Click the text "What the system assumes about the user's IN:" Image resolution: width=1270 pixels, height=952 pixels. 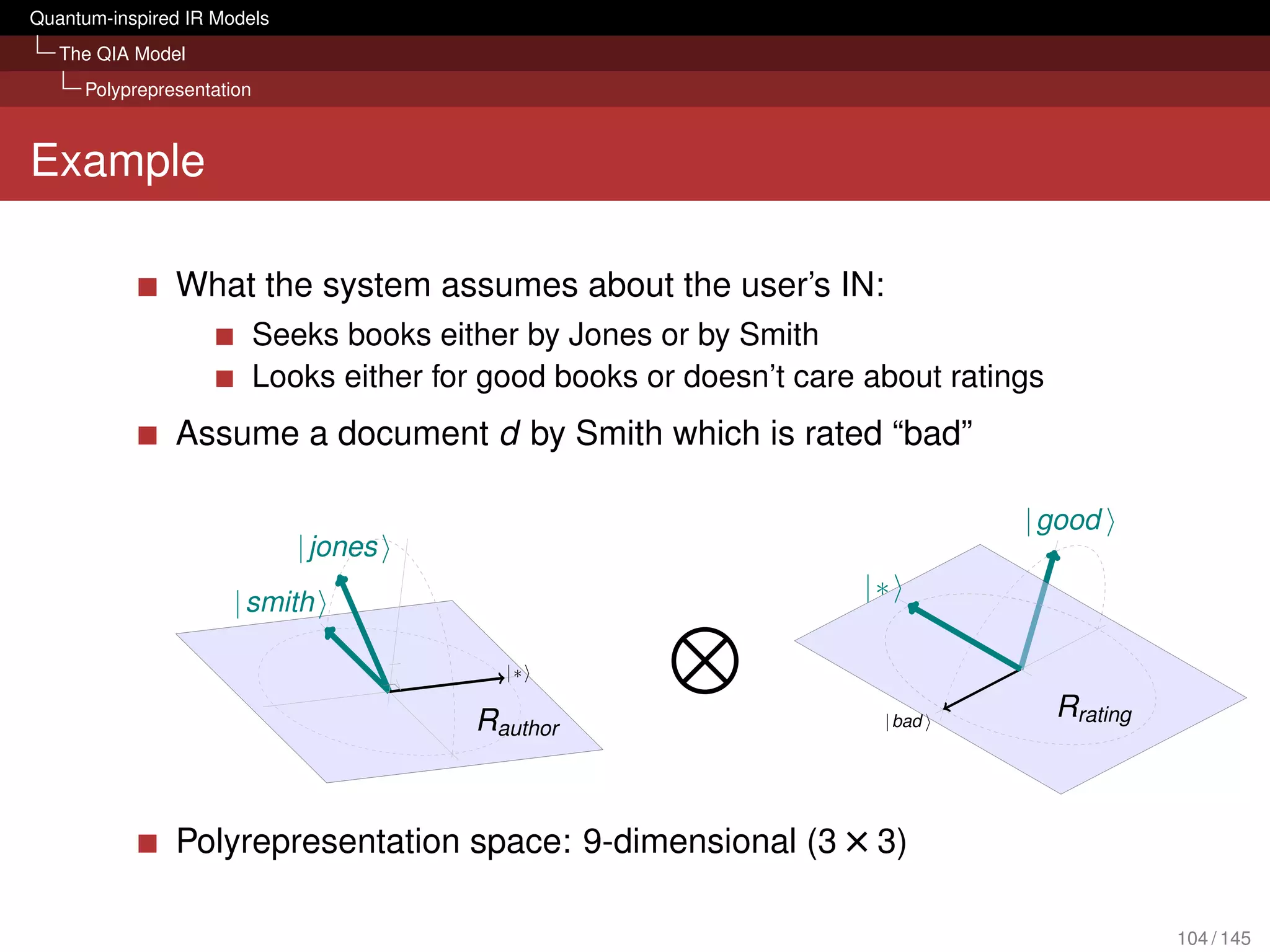(x=530, y=286)
